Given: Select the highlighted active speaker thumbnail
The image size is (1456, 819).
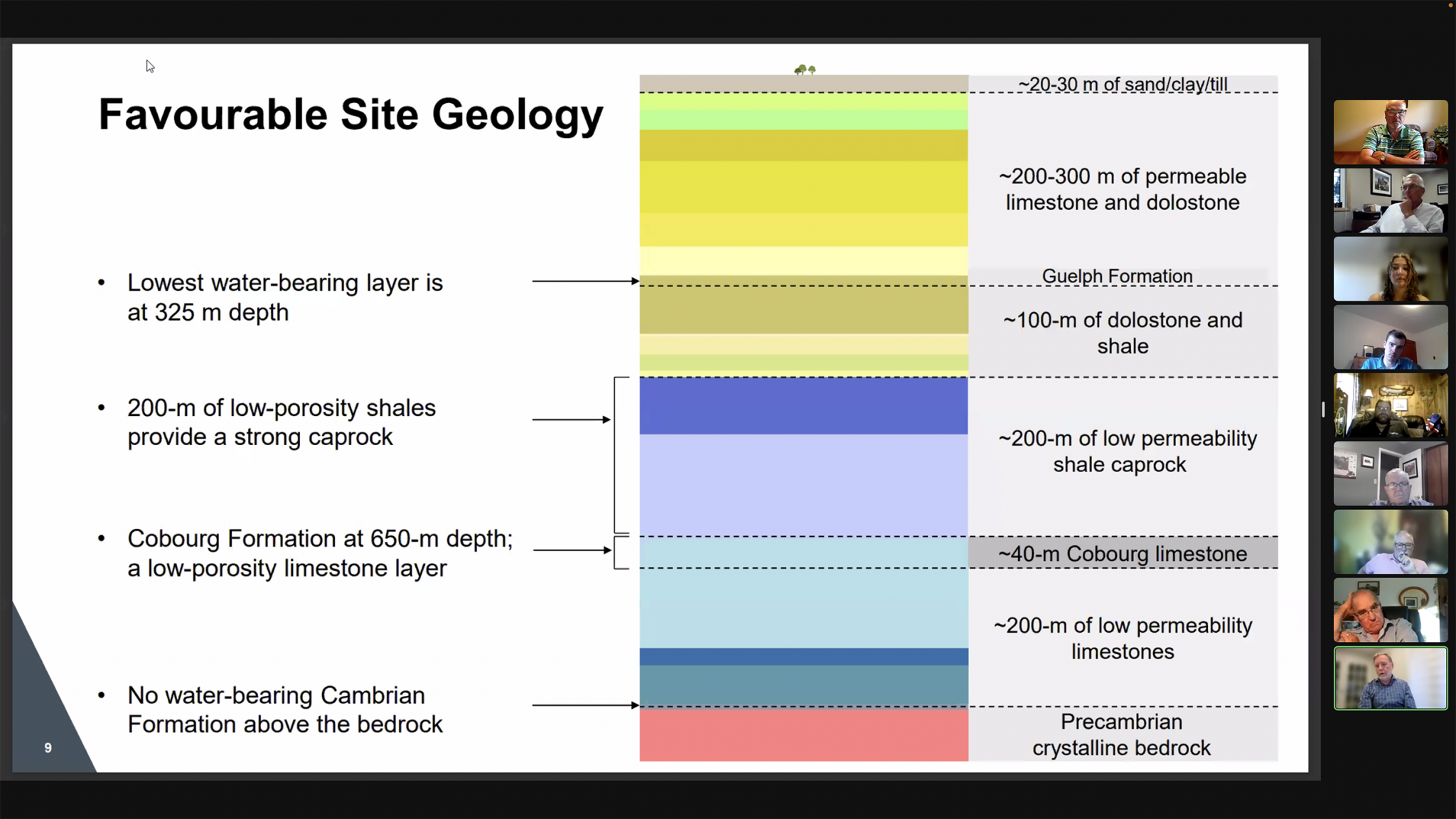Looking at the screenshot, I should [x=1391, y=678].
